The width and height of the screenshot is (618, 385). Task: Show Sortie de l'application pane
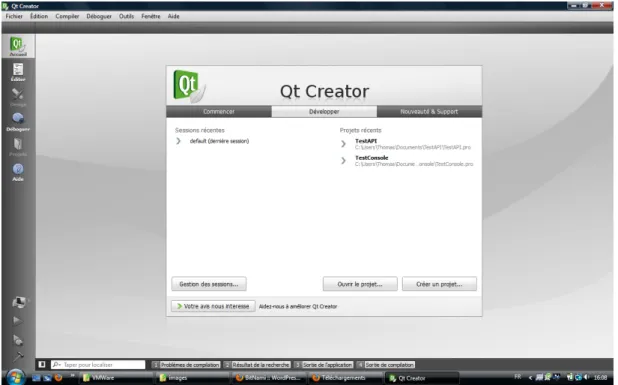pos(324,365)
